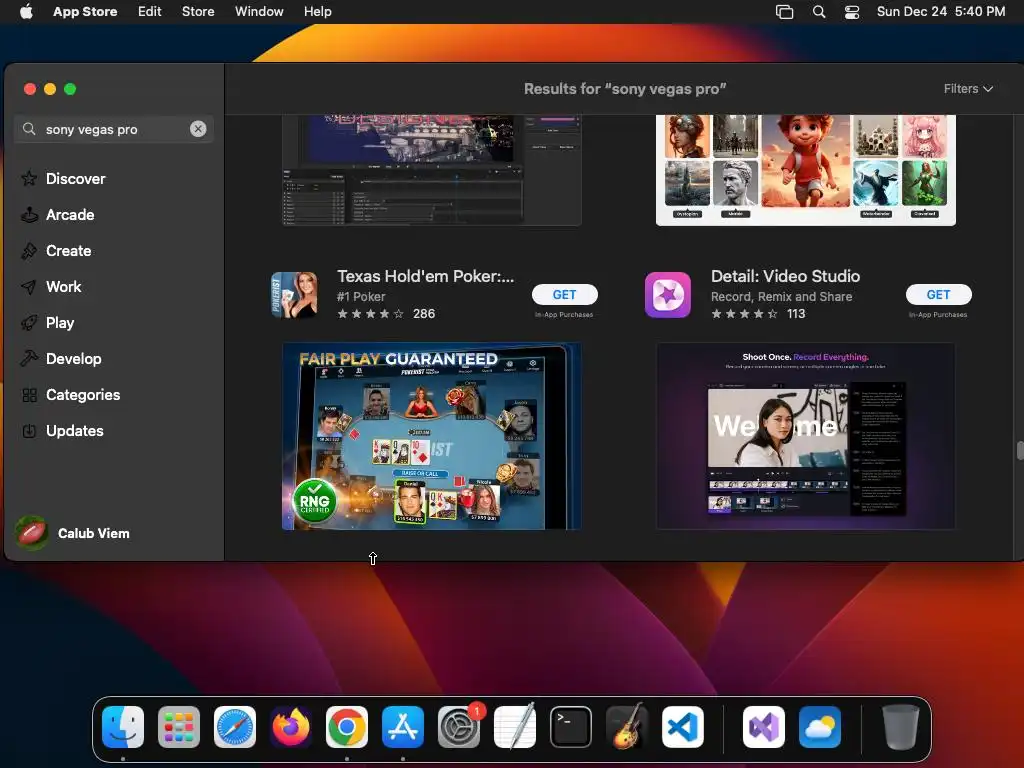
Task: Open the Texas Hold'em Poker title link
Action: pyautogui.click(x=426, y=276)
